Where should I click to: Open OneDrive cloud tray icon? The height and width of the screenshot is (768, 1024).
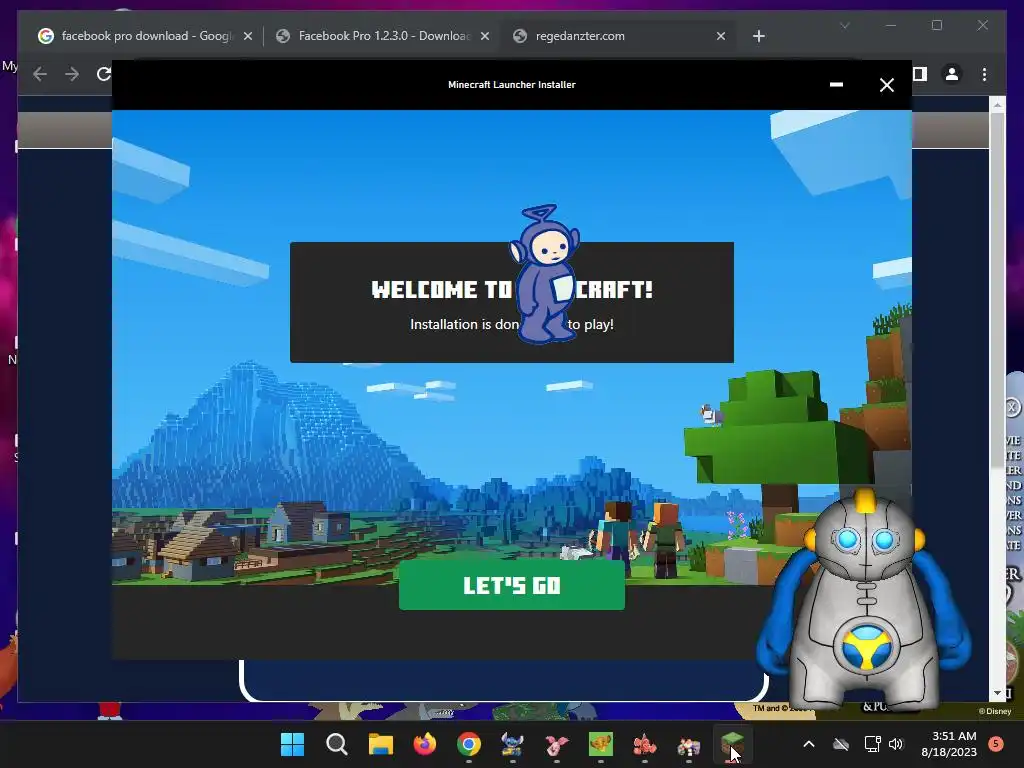tap(841, 744)
